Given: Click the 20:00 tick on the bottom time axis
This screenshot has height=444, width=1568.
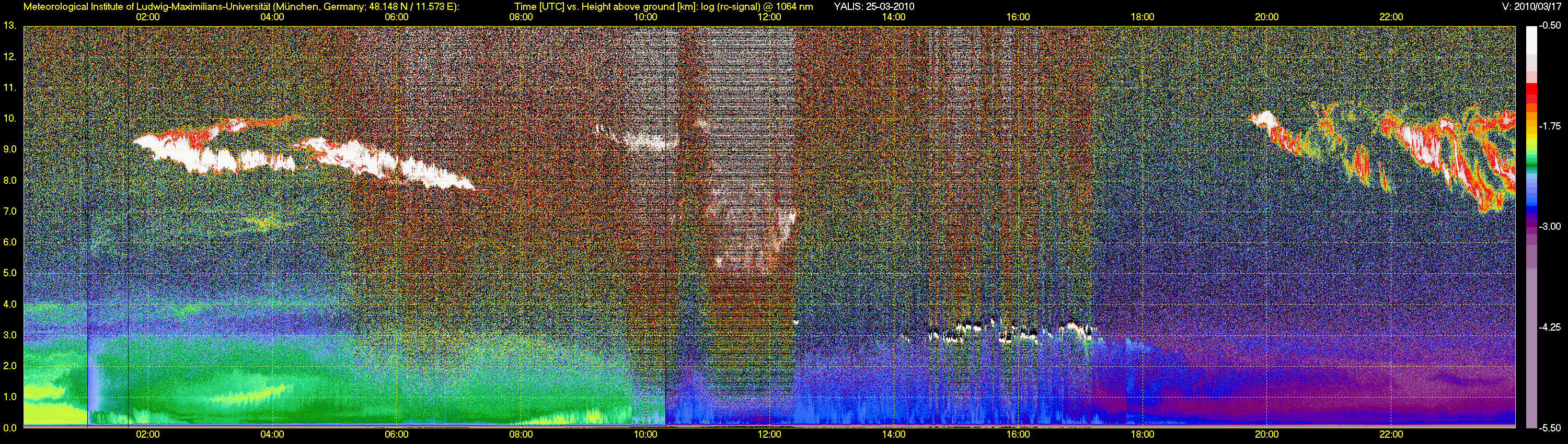Looking at the screenshot, I should [1267, 435].
